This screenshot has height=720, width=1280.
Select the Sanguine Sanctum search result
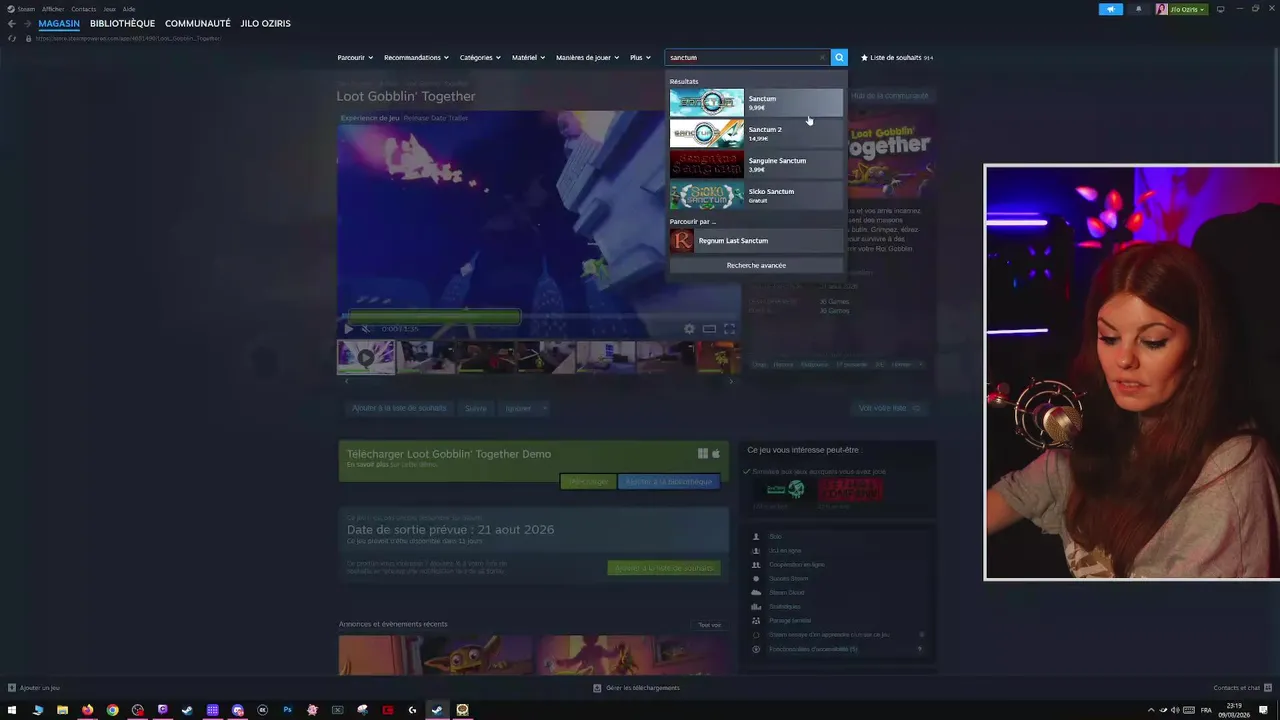coord(756,164)
